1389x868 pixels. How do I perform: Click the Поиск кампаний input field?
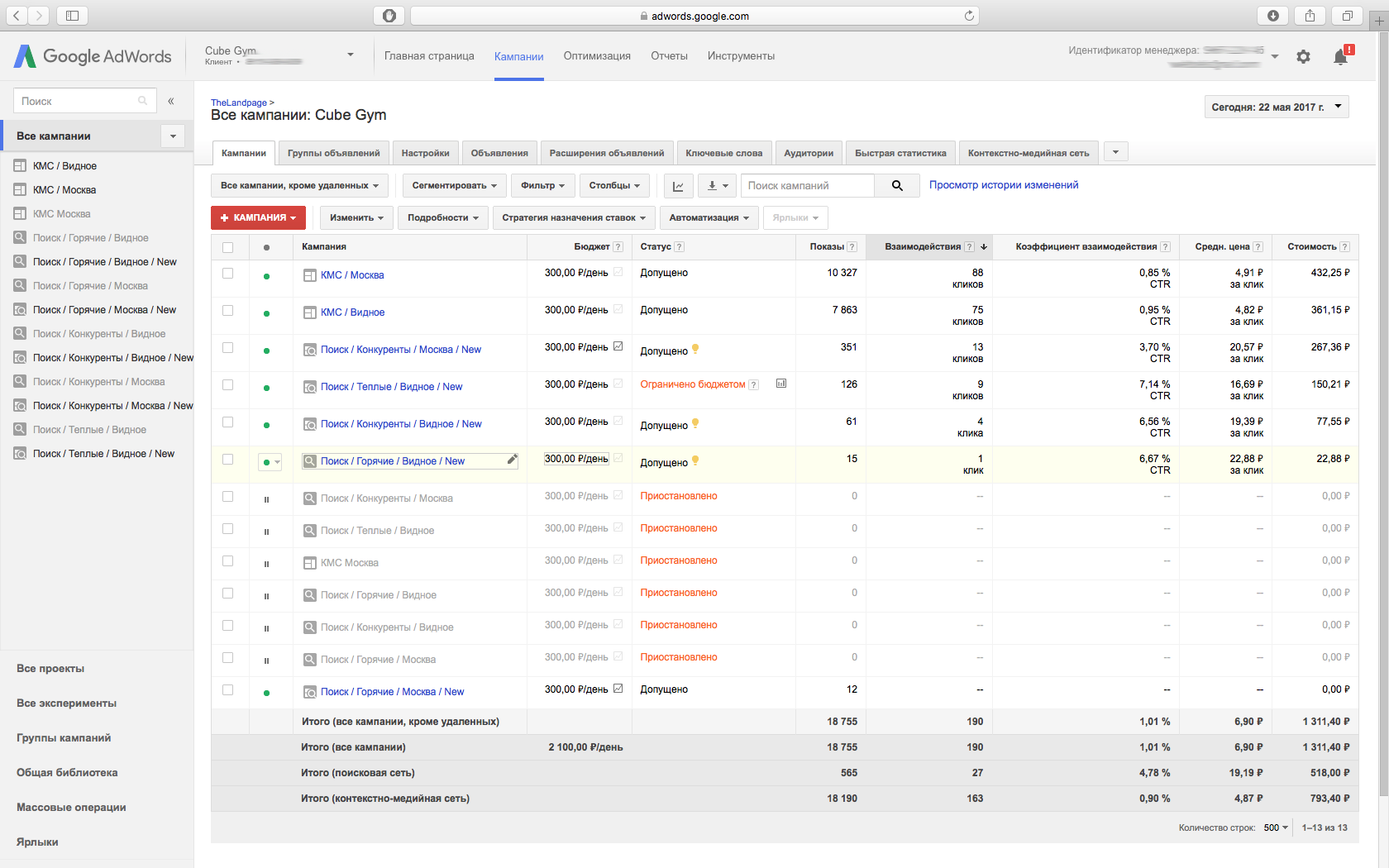click(x=807, y=186)
